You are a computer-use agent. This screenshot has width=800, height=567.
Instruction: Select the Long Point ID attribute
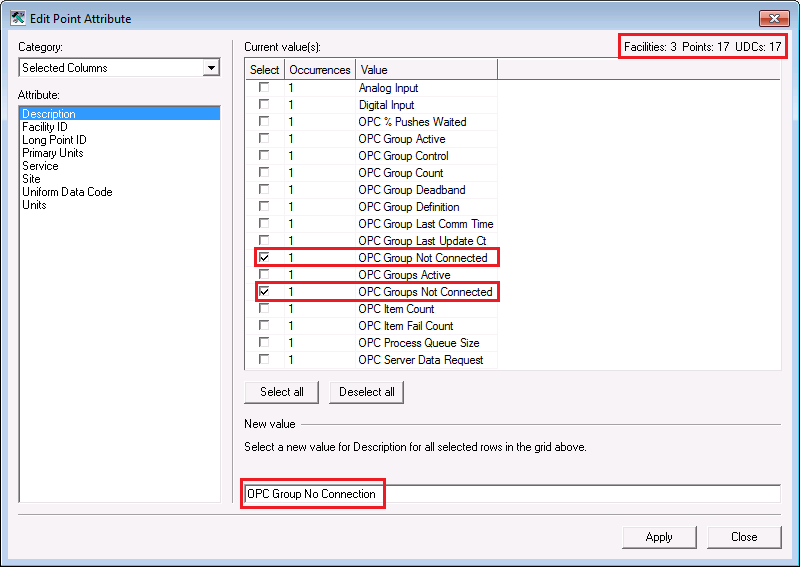(x=54, y=140)
